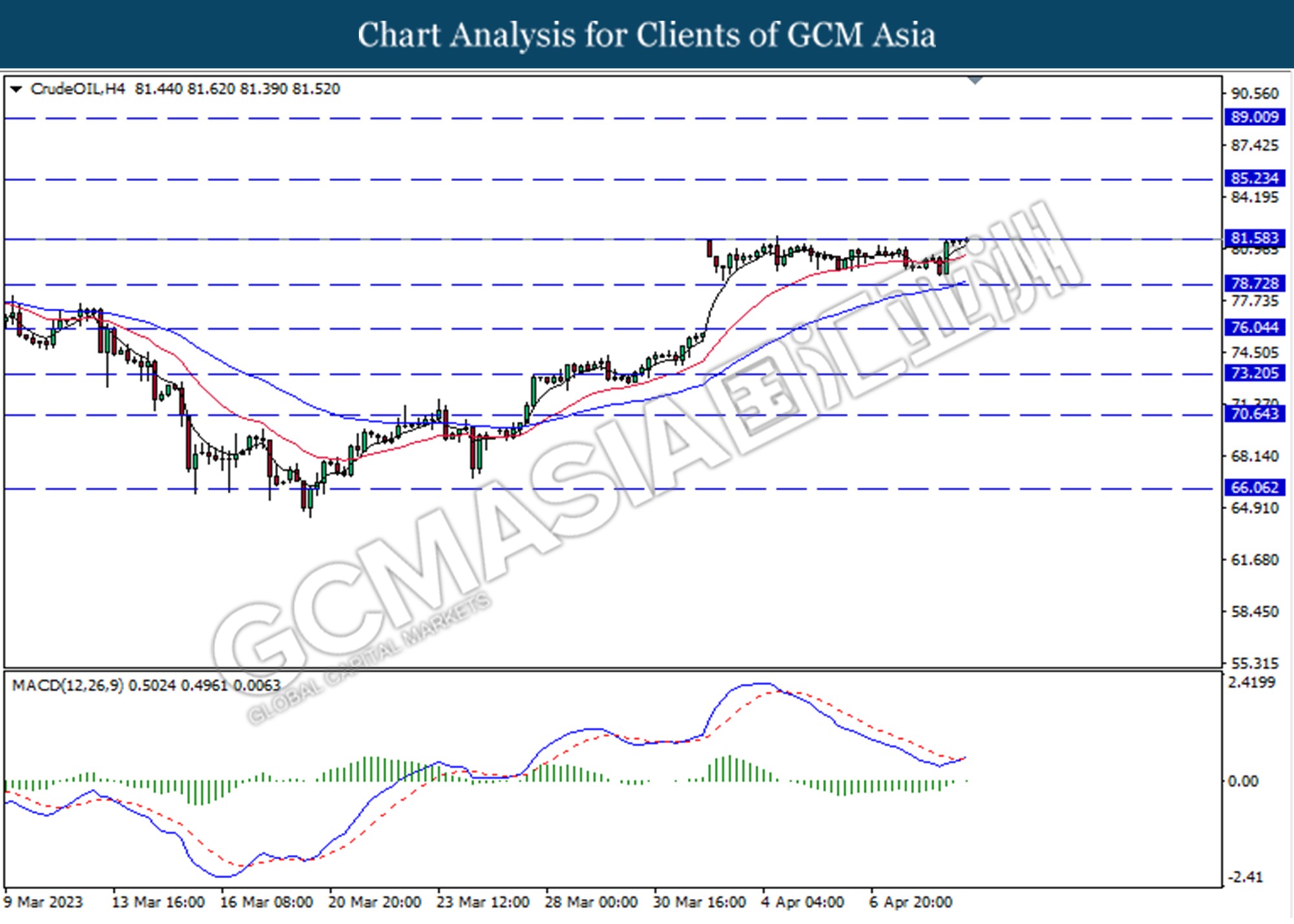Click the 4 Apr 04:00 time label

pyautogui.click(x=803, y=902)
